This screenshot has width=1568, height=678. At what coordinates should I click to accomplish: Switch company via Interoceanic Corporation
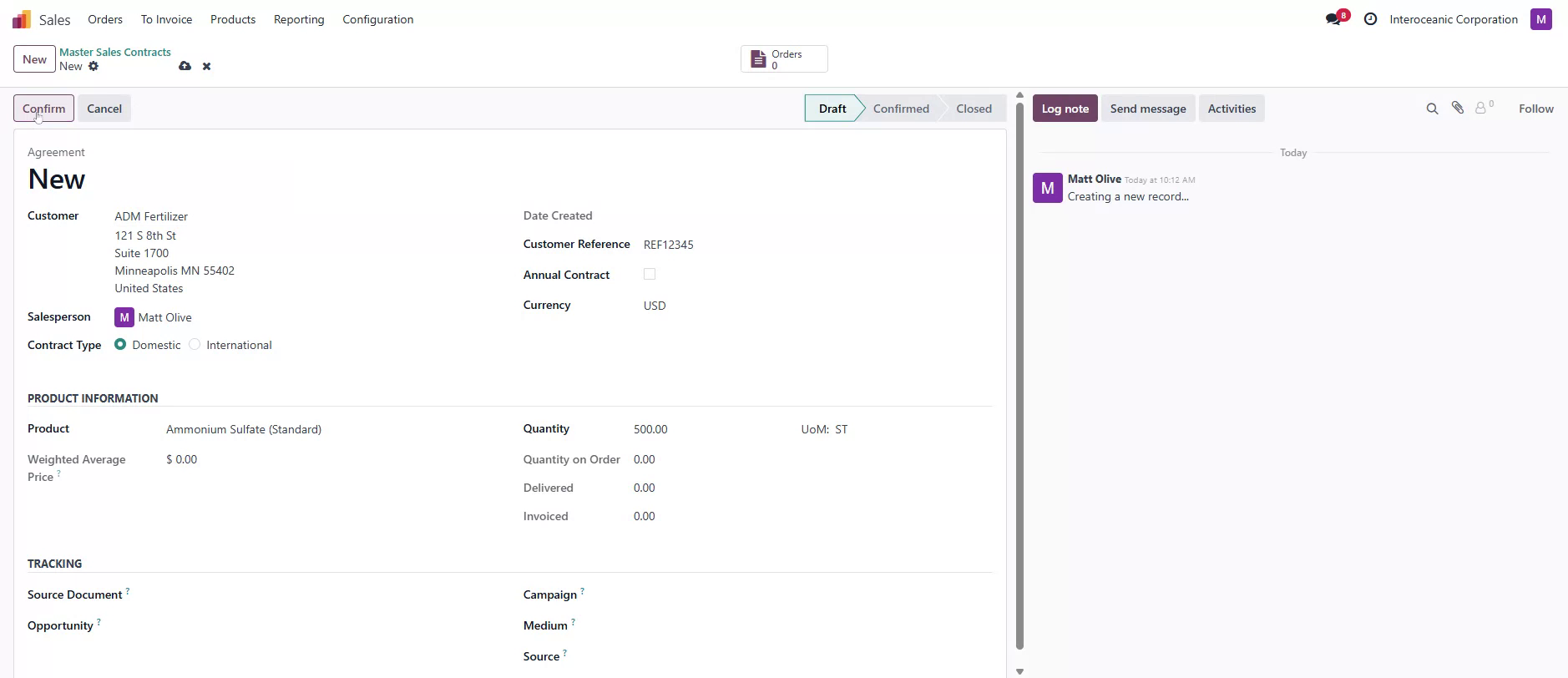pos(1454,19)
